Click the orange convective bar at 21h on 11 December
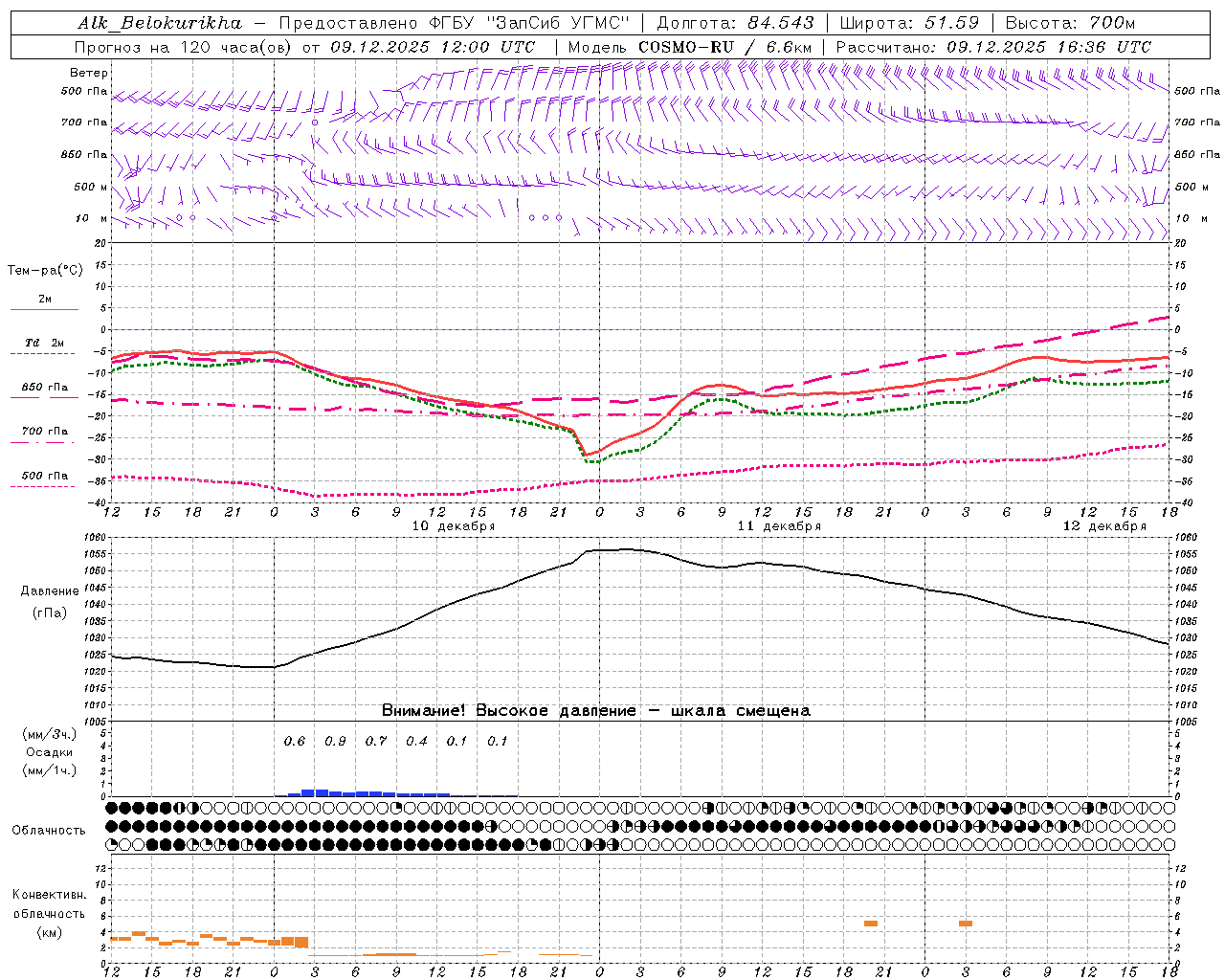 [x=871, y=924]
